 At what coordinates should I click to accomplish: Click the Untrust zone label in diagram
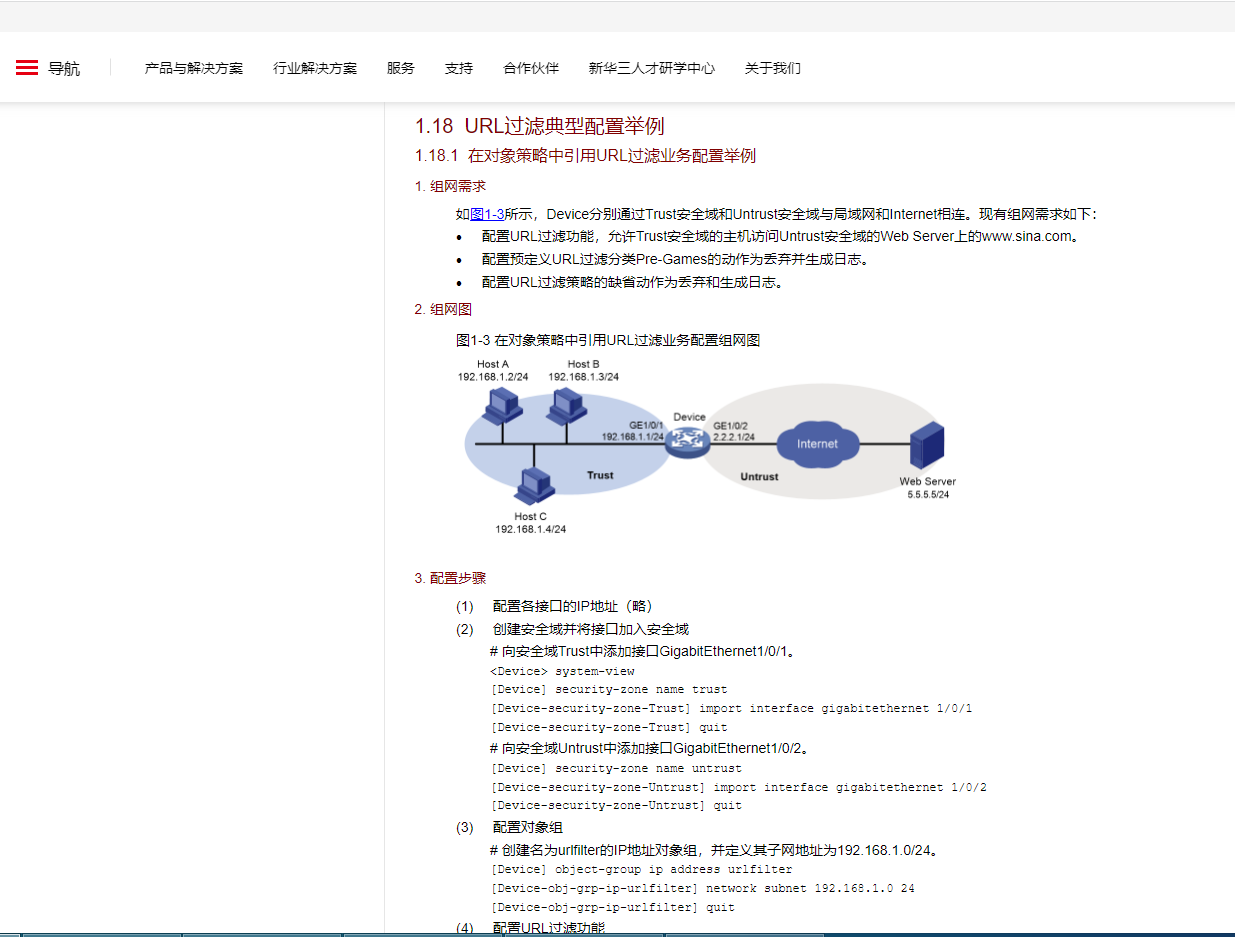click(x=759, y=477)
